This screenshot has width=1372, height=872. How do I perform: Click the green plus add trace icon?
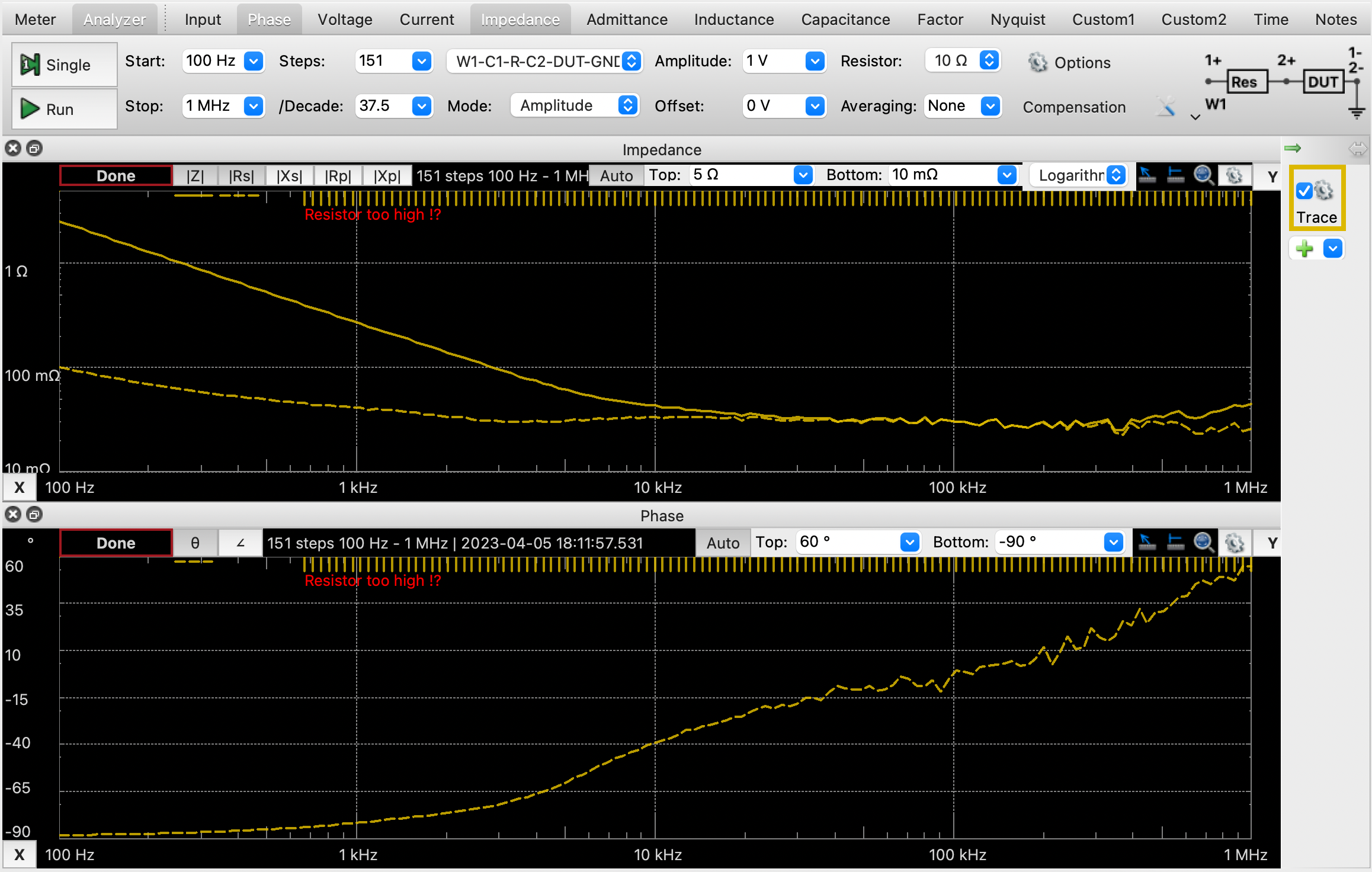(1304, 249)
